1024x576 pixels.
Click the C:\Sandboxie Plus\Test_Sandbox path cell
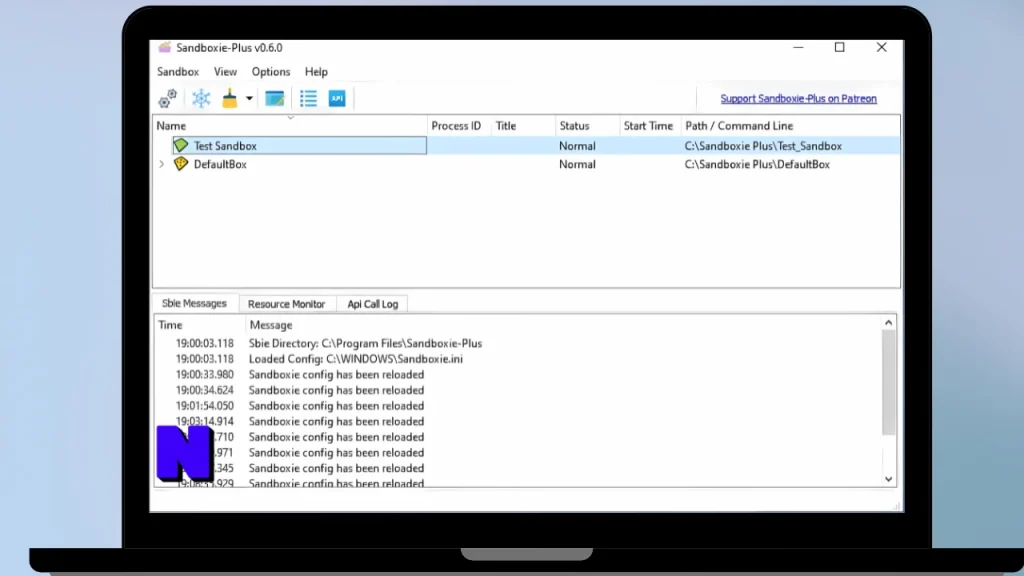click(763, 146)
